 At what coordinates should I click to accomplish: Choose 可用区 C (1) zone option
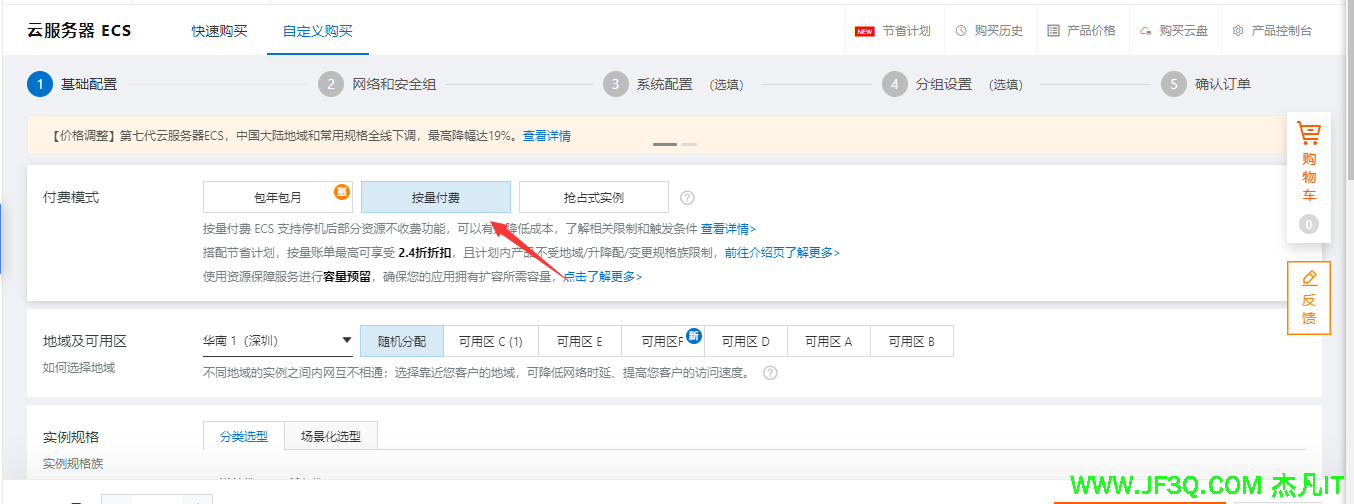490,341
